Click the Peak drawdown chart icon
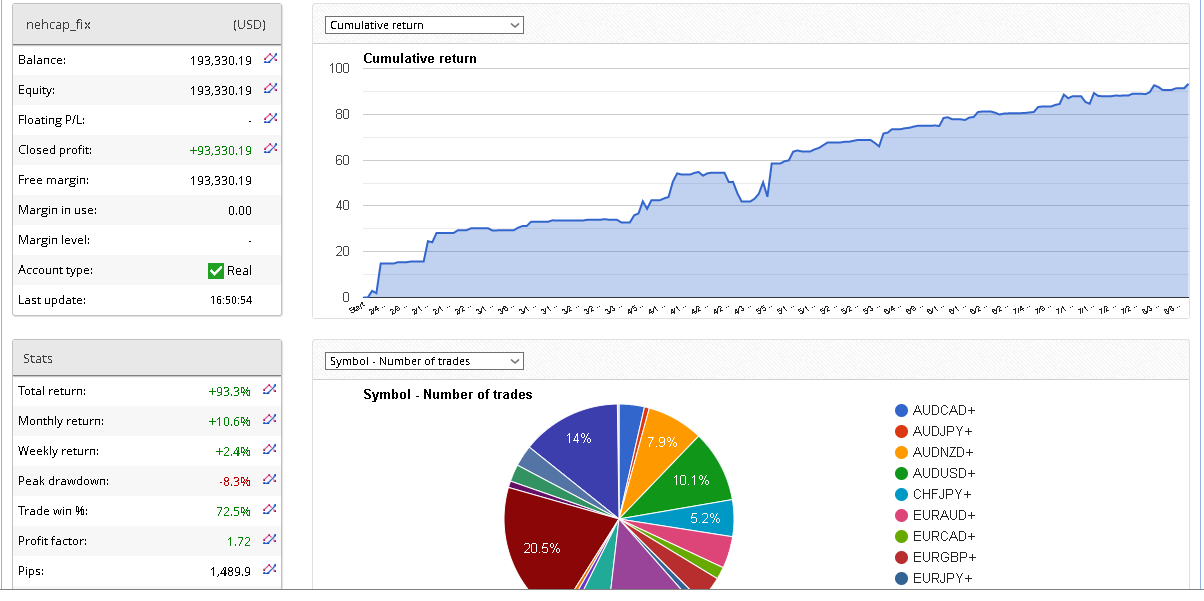The width and height of the screenshot is (1204, 601). [x=270, y=480]
